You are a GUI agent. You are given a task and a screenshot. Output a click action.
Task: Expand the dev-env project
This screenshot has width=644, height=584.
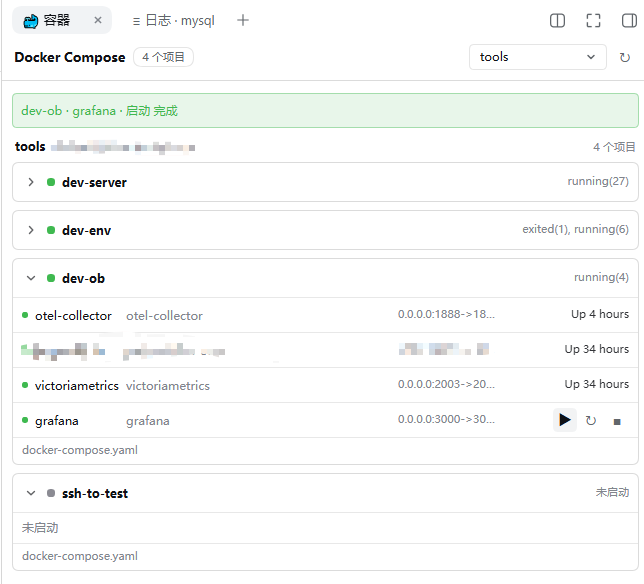tap(31, 230)
